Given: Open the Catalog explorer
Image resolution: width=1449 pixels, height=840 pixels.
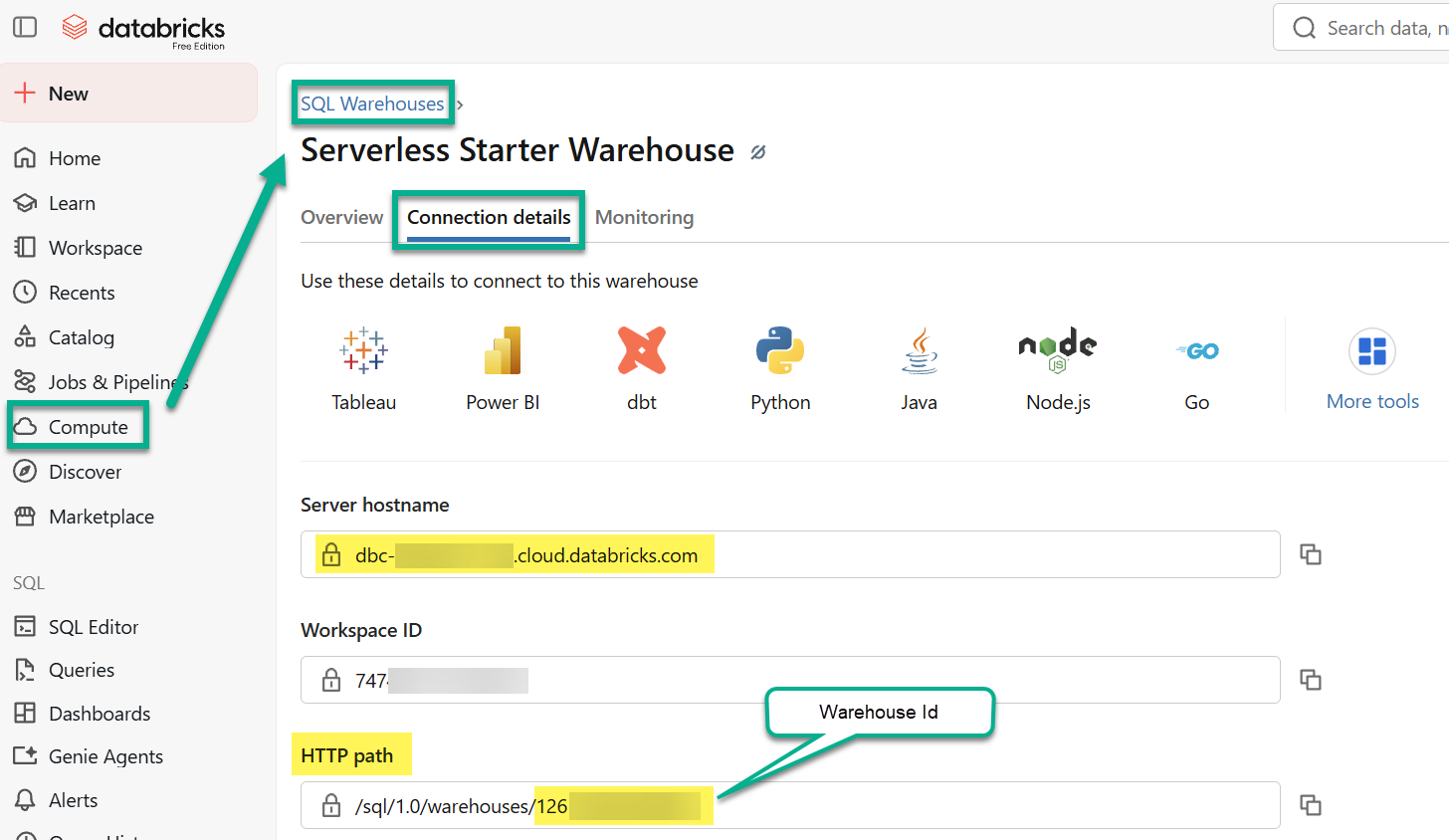Looking at the screenshot, I should tap(82, 337).
